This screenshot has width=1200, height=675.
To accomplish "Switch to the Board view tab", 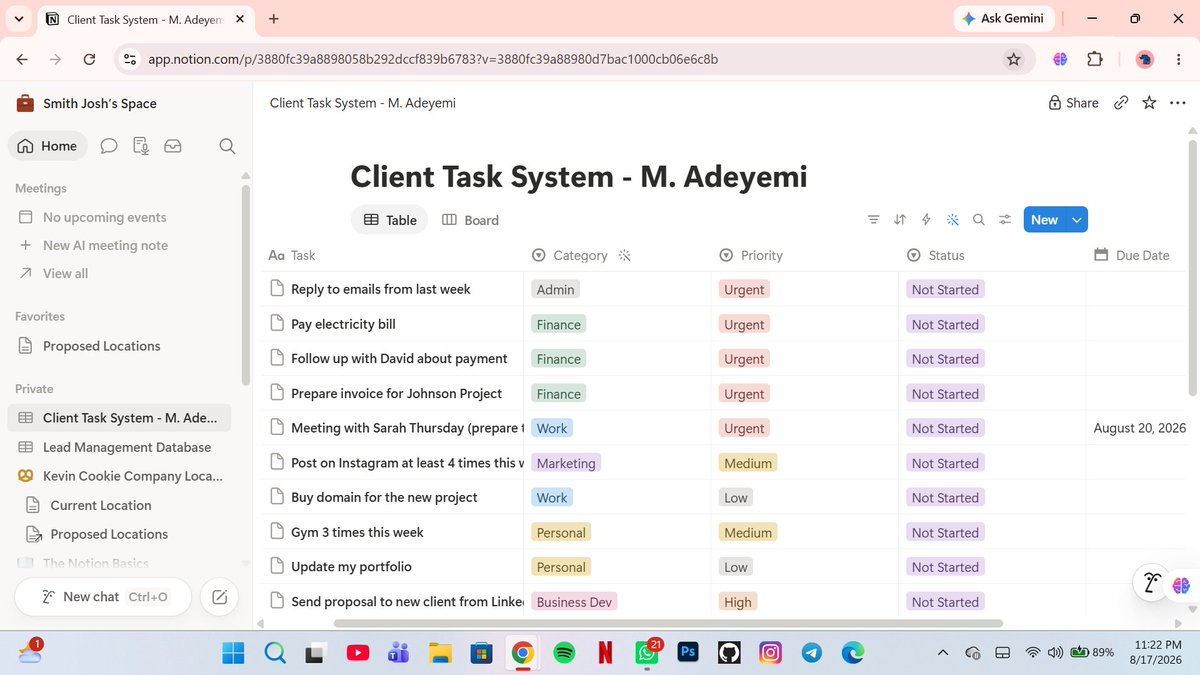I will (x=470, y=220).
